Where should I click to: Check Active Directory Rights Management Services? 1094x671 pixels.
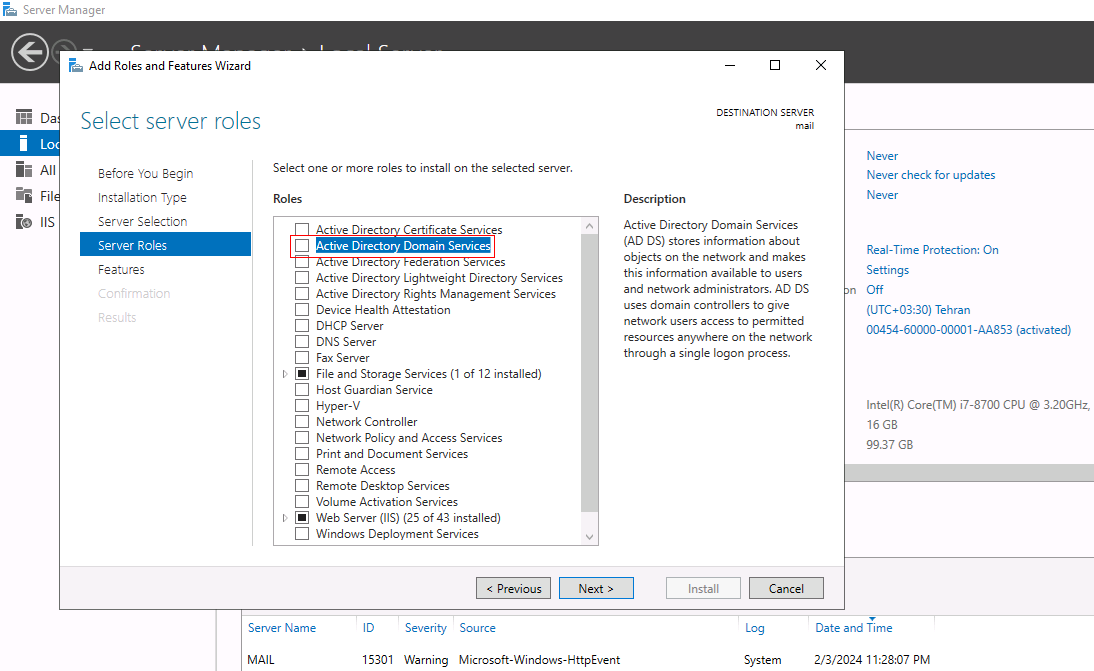click(302, 294)
